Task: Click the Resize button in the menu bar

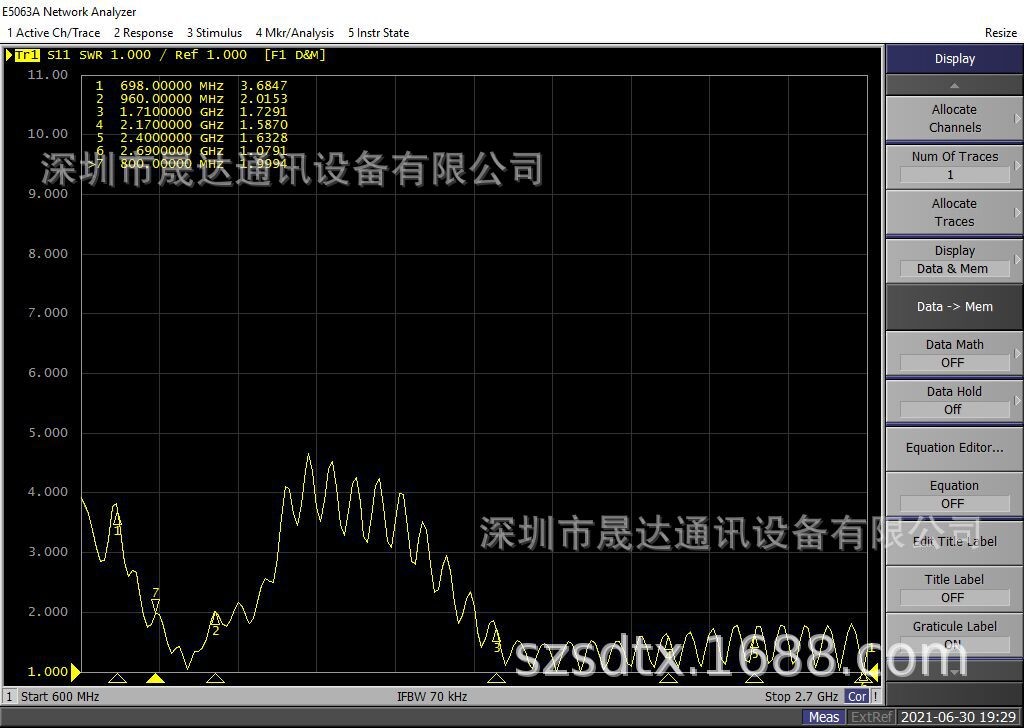Action: 1001,33
